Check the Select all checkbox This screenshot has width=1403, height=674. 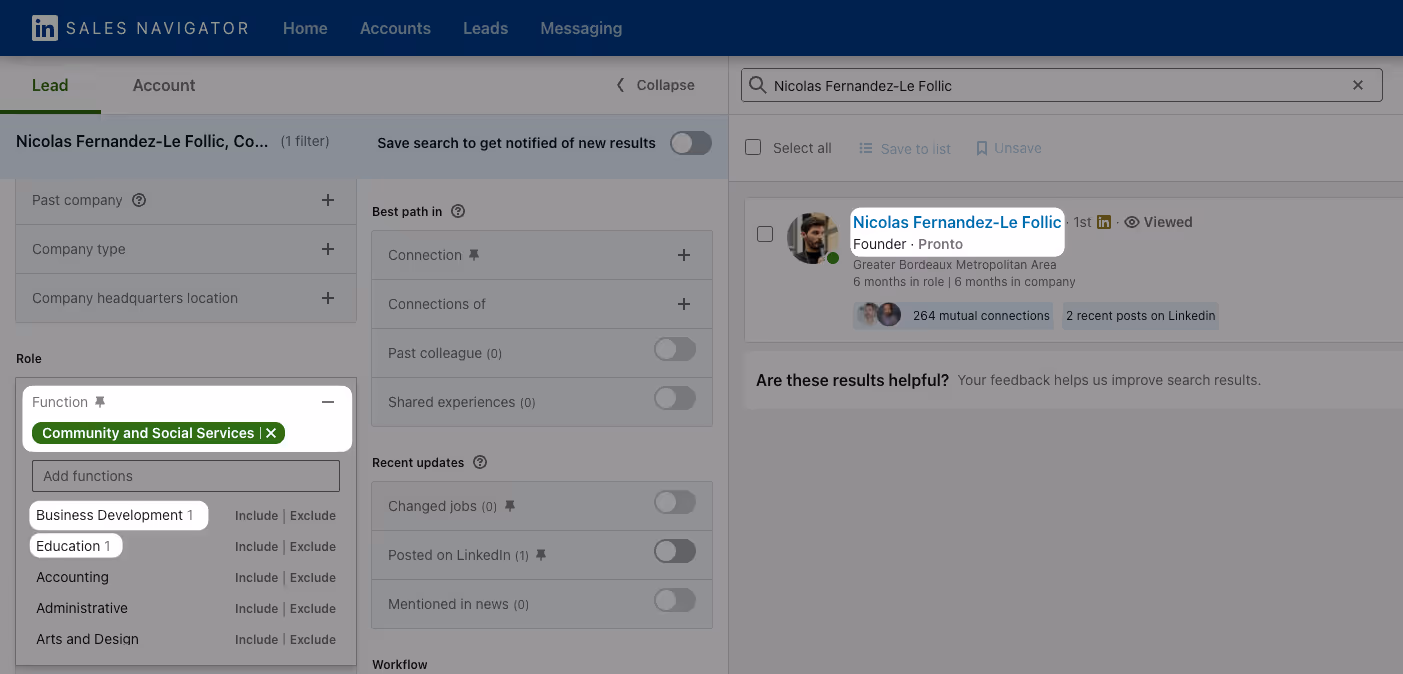[x=755, y=147]
